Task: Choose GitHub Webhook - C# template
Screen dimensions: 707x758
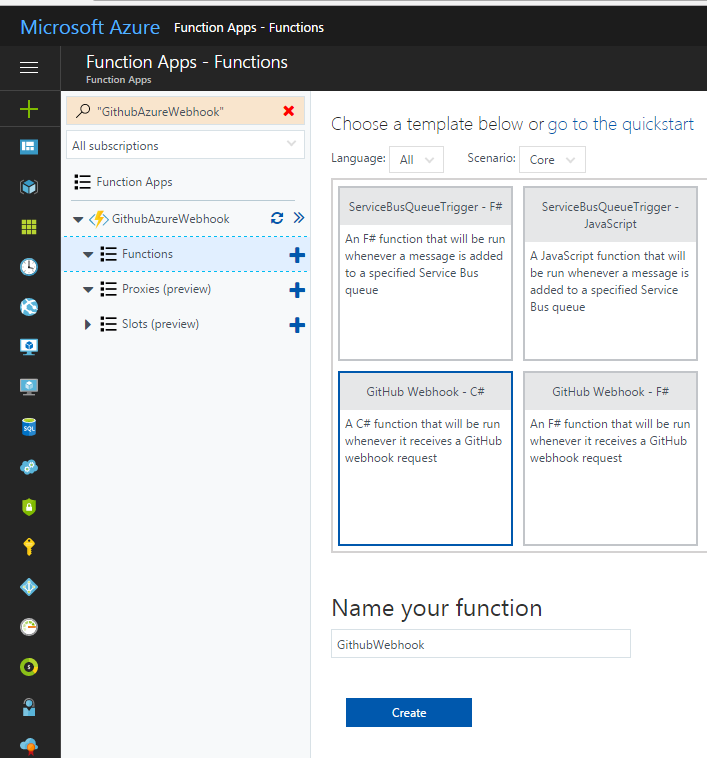Action: pyautogui.click(x=425, y=458)
